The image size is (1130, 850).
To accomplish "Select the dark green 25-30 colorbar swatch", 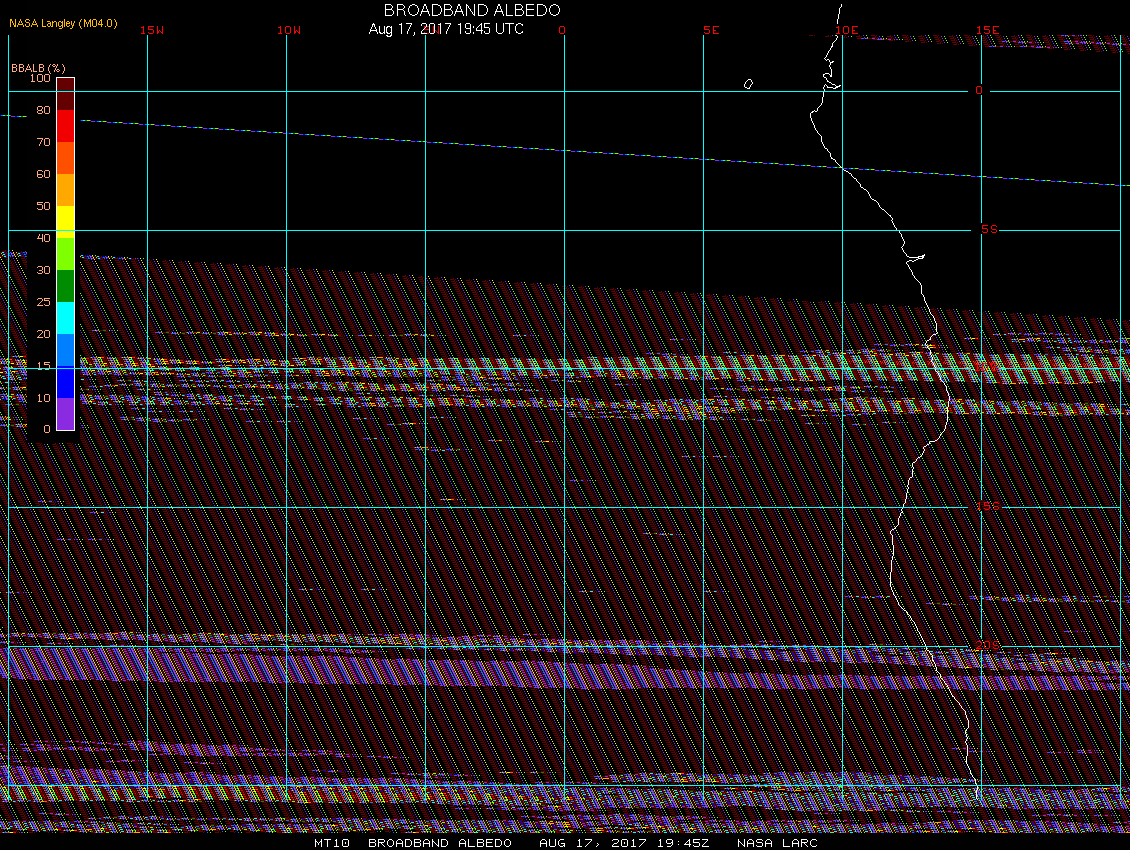I will (66, 285).
